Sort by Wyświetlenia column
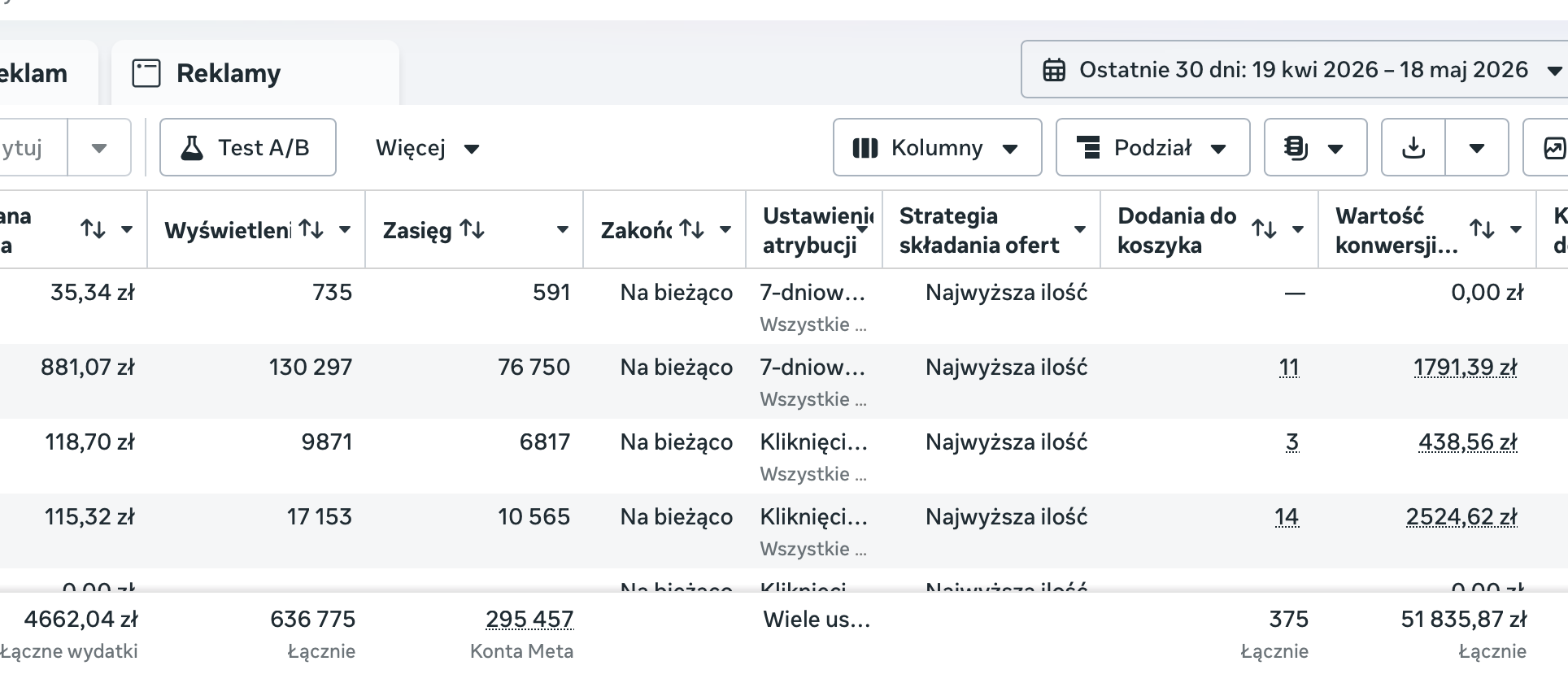1568x683 pixels. [x=311, y=230]
